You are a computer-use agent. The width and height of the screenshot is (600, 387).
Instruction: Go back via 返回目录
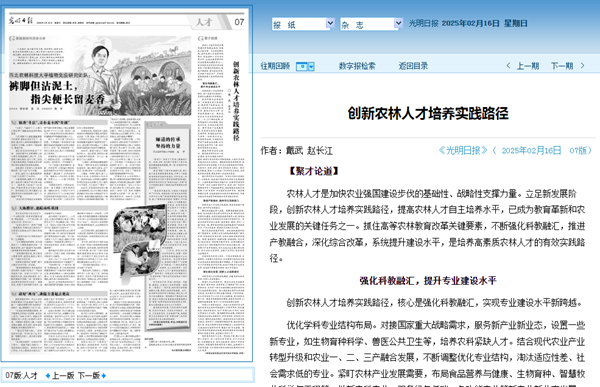coord(413,66)
